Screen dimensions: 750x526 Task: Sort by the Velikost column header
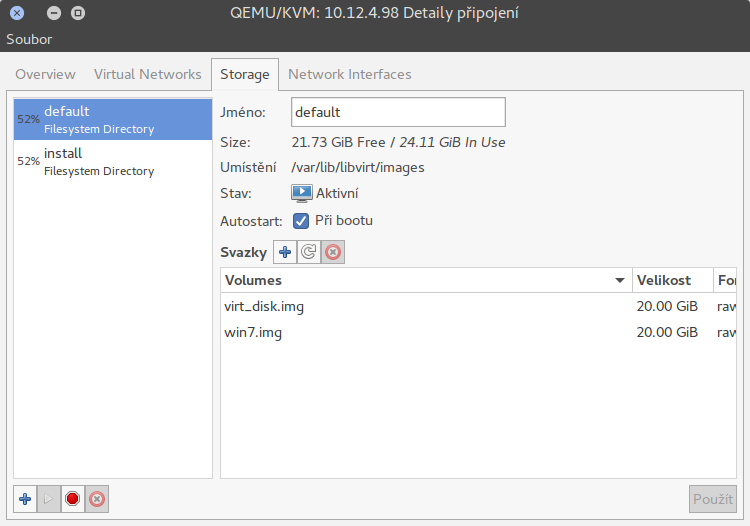pyautogui.click(x=671, y=280)
